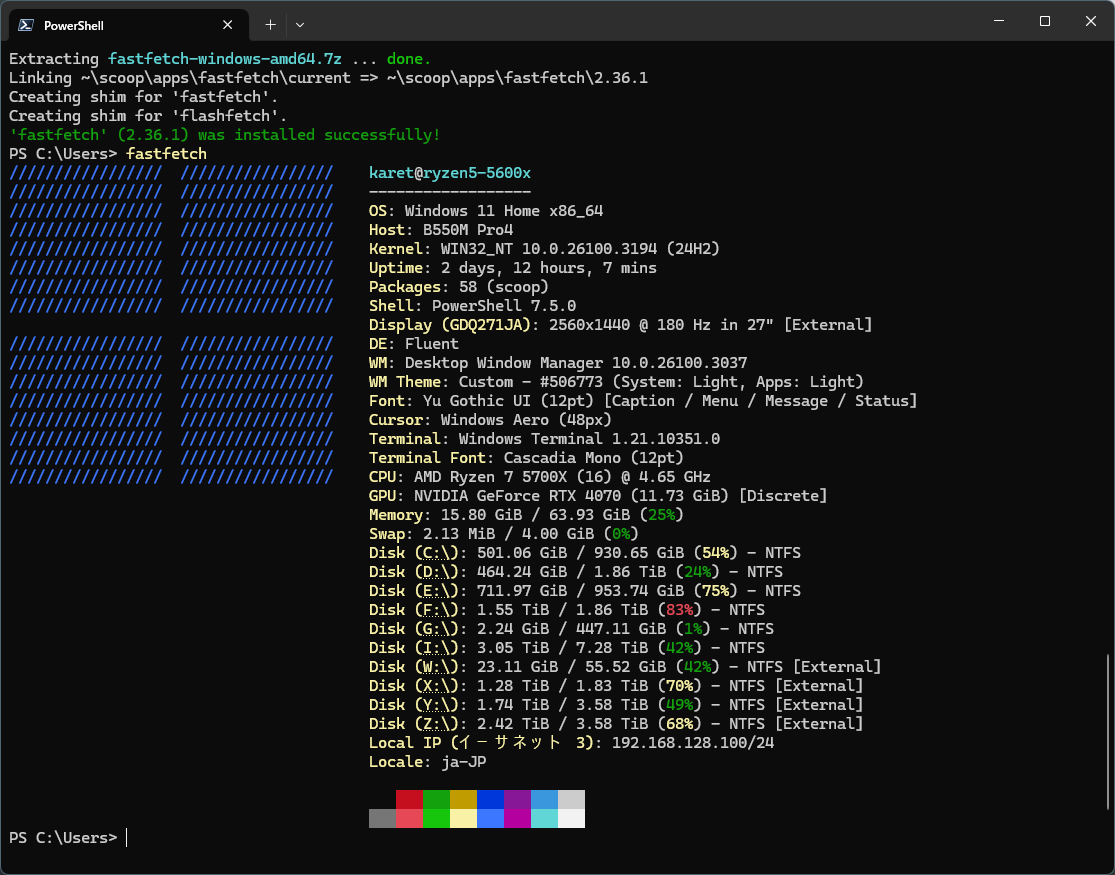Click the Disk (E:\) usage line
The image size is (1115, 875).
(x=585, y=591)
